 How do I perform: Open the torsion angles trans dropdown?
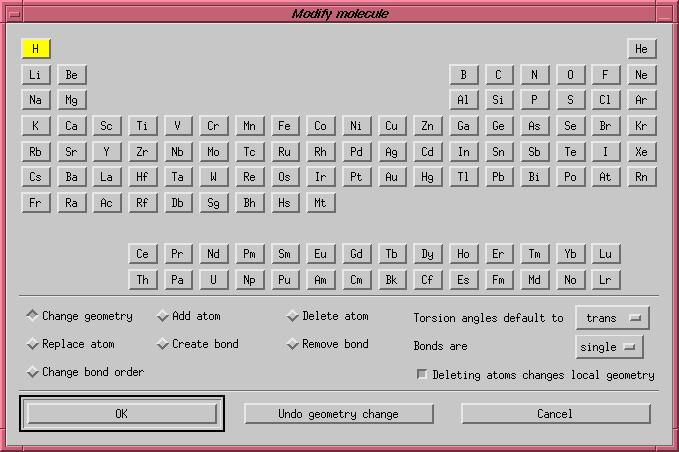coord(612,318)
